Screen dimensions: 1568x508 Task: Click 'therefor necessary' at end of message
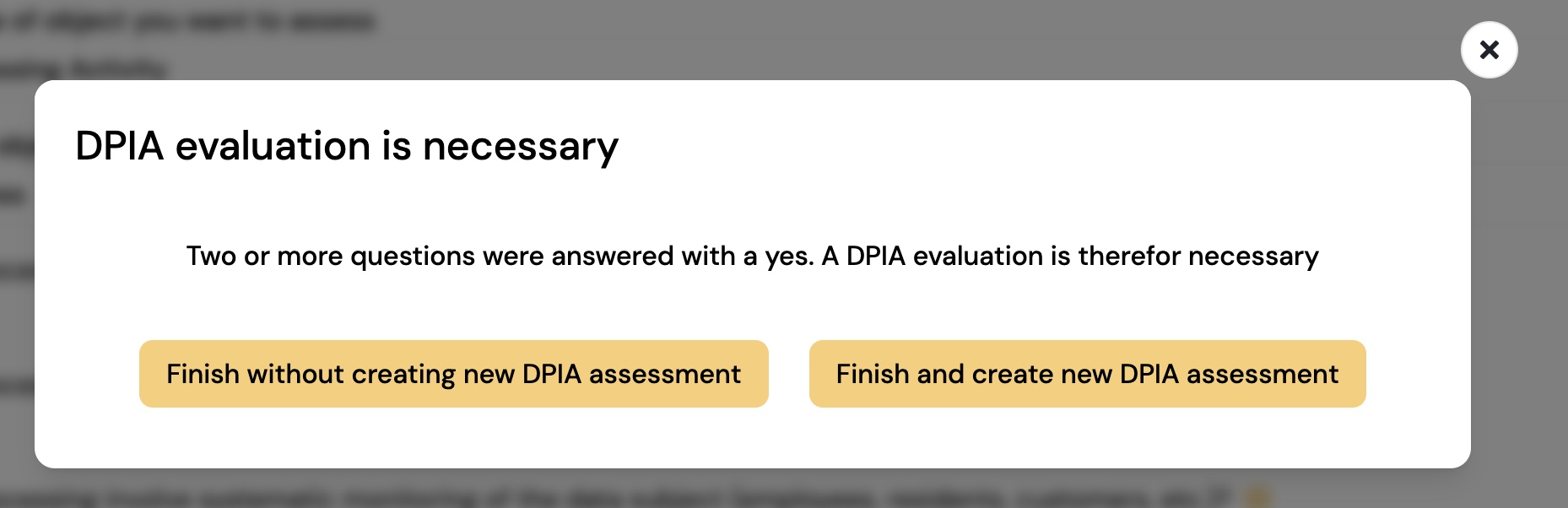[x=1198, y=256]
